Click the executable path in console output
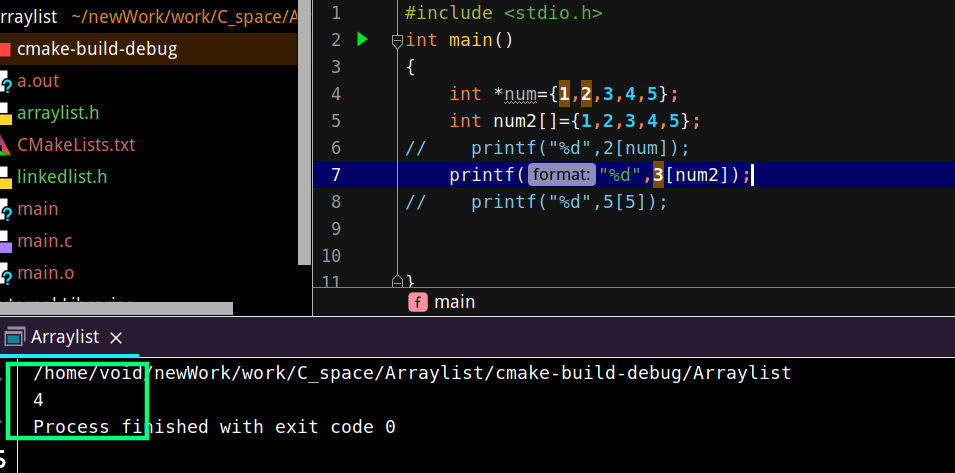The image size is (955, 473). pos(412,373)
